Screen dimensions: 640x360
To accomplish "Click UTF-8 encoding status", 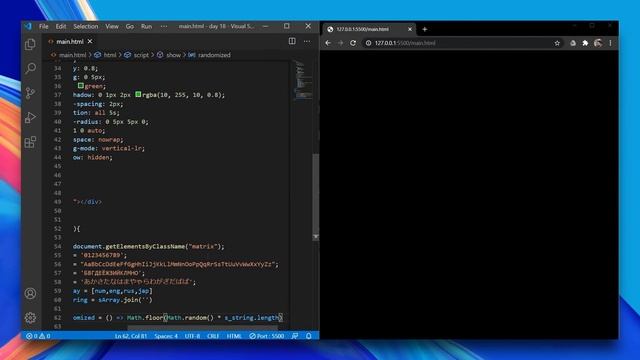I will point(192,336).
